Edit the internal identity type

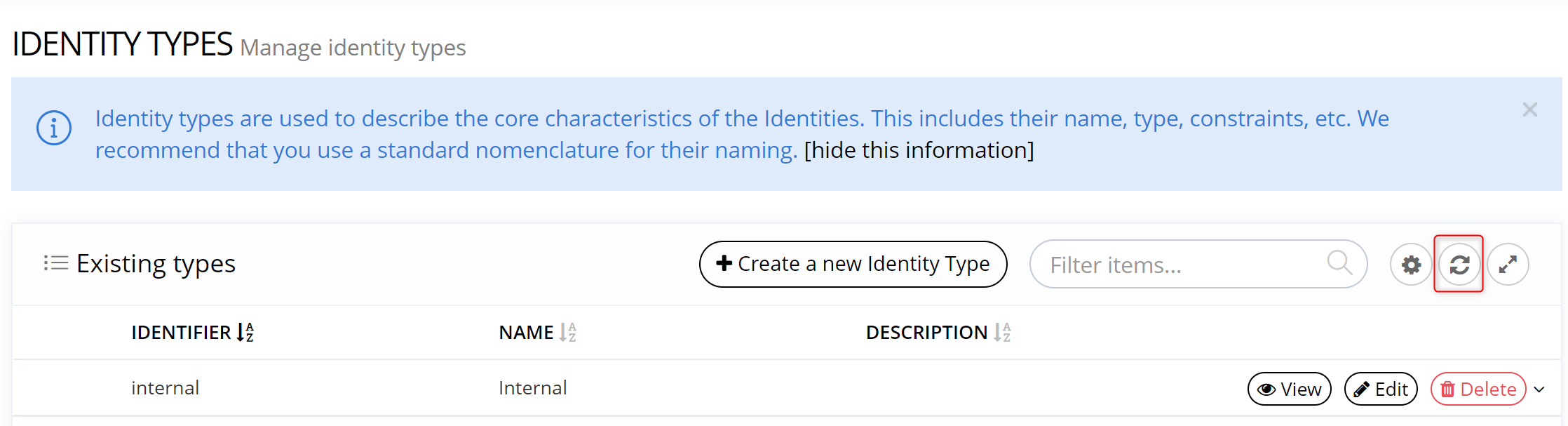pyautogui.click(x=1380, y=389)
